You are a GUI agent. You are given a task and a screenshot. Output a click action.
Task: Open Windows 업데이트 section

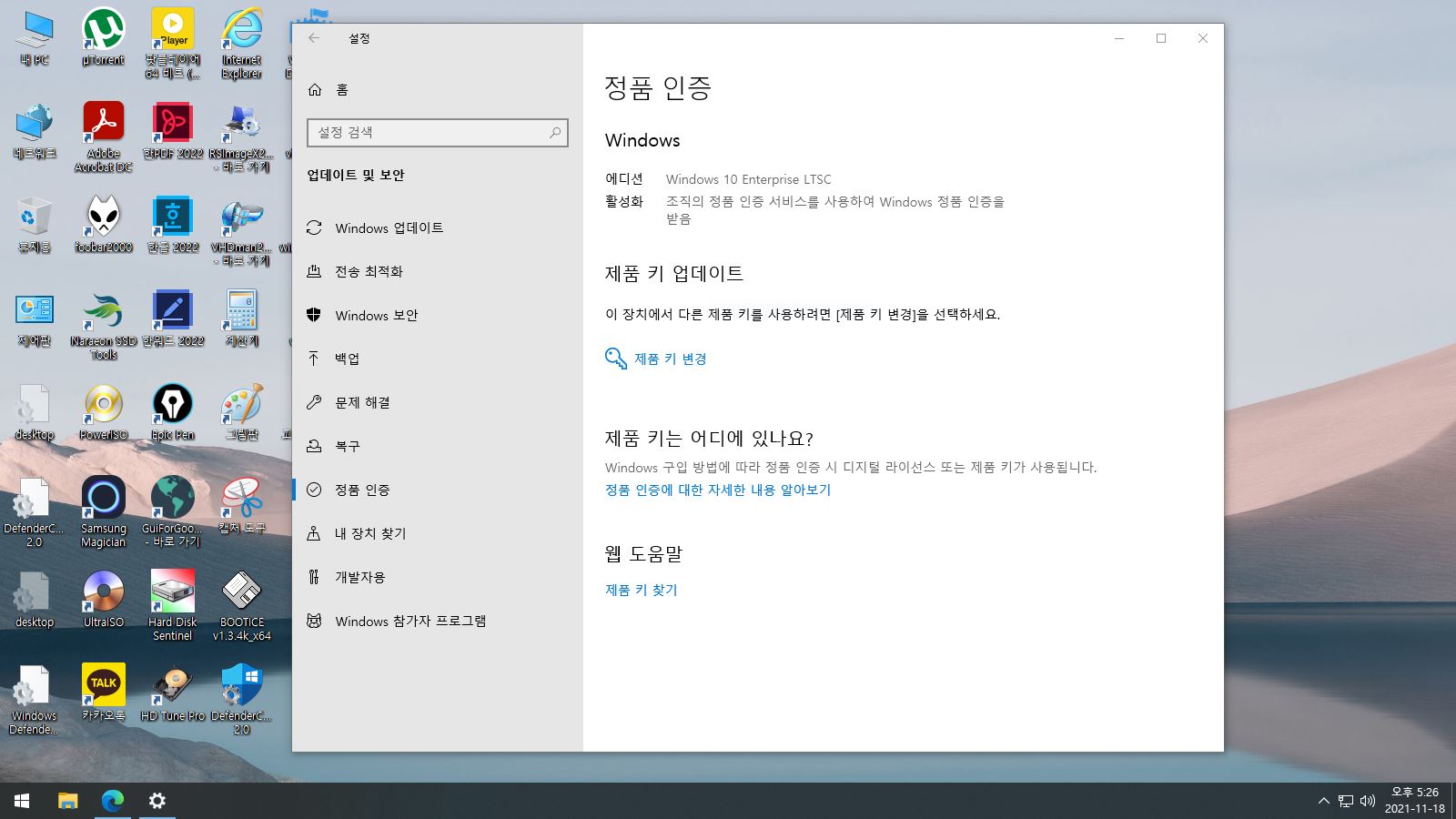(437, 227)
